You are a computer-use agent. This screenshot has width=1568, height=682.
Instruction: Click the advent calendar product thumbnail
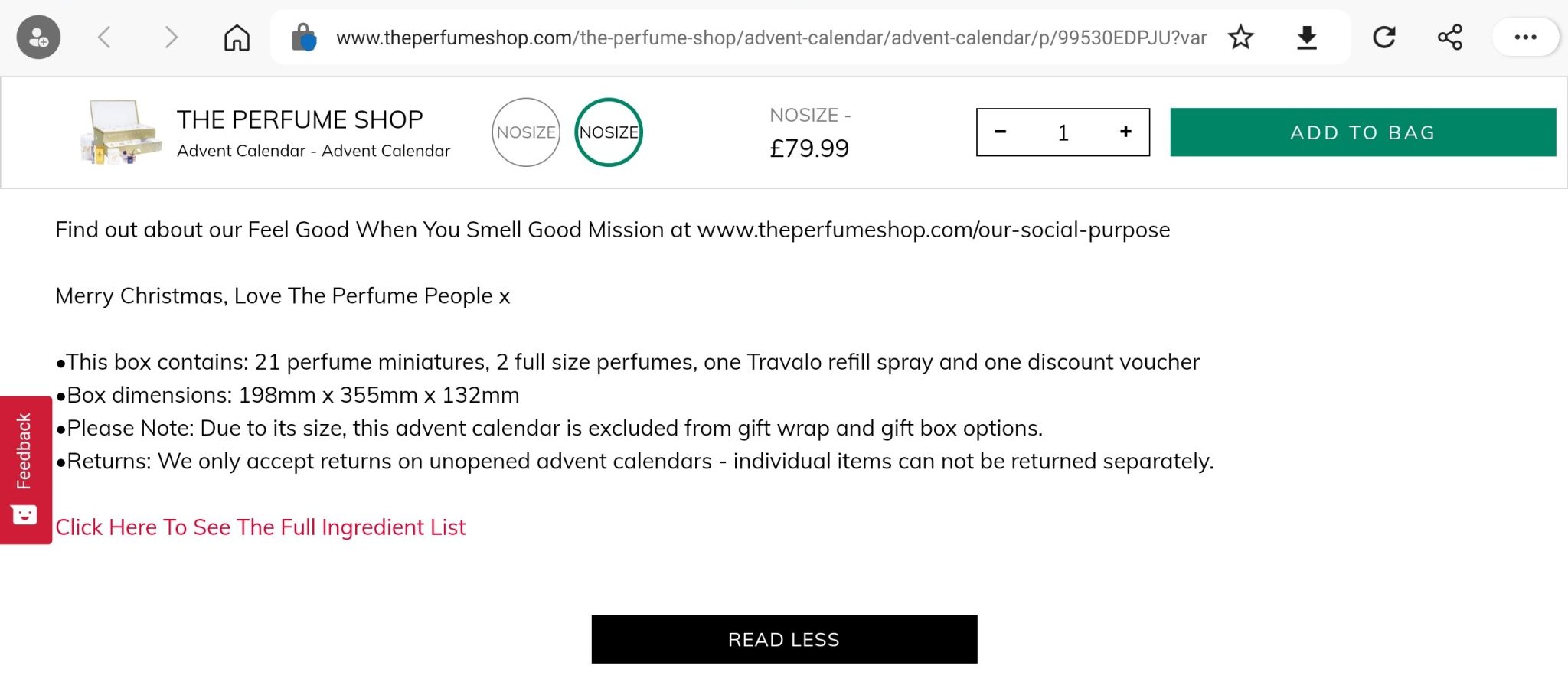click(121, 132)
